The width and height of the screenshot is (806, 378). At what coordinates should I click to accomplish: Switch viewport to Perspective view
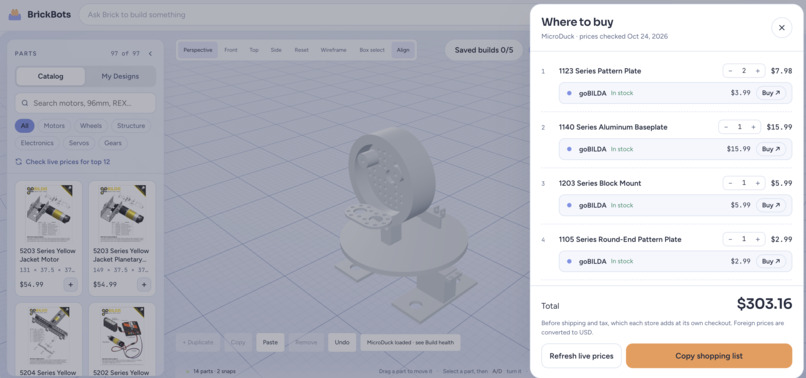coord(198,50)
